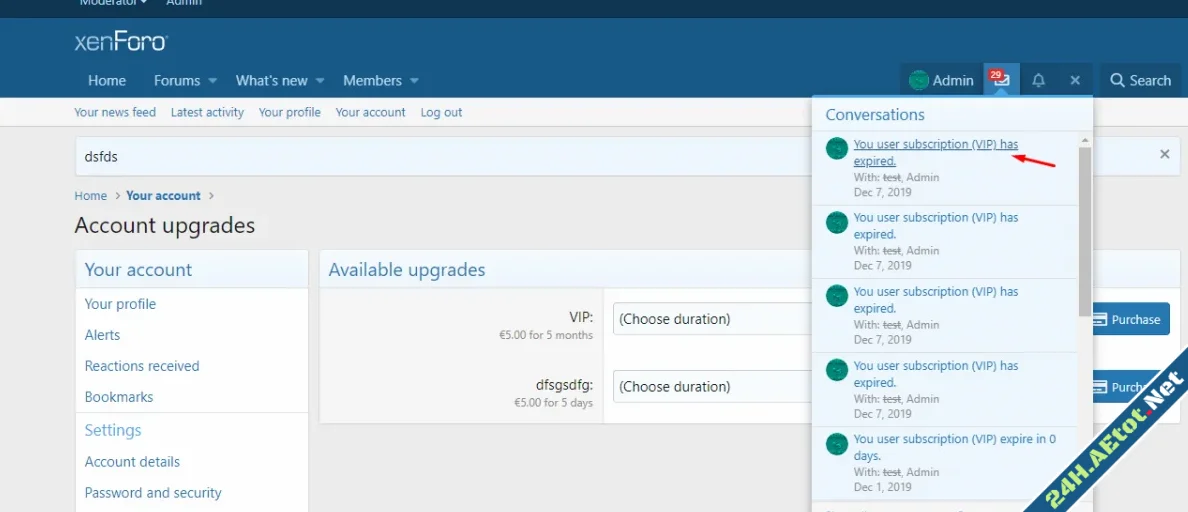This screenshot has height=512, width=1188.
Task: Expand the What's new dropdown arrow
Action: pyautogui.click(x=320, y=81)
